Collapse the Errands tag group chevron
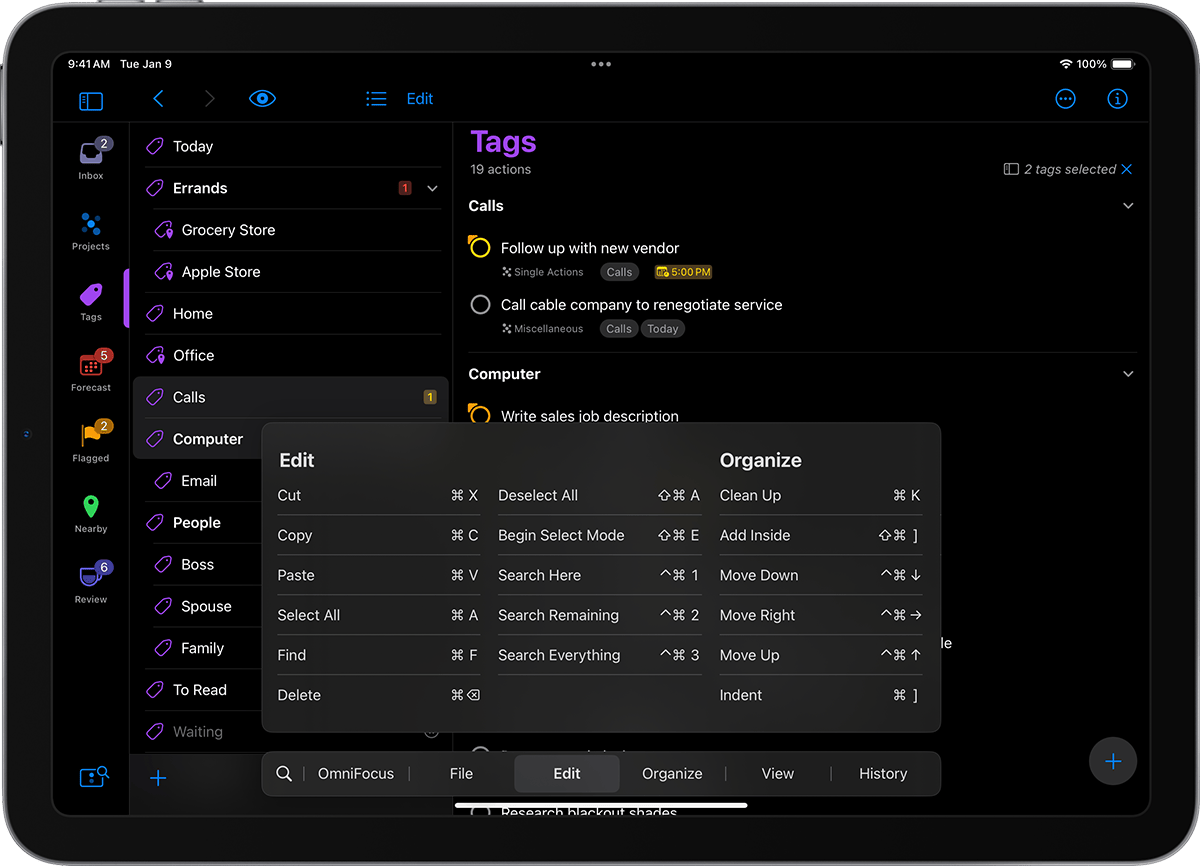The image size is (1200, 866). [x=433, y=188]
